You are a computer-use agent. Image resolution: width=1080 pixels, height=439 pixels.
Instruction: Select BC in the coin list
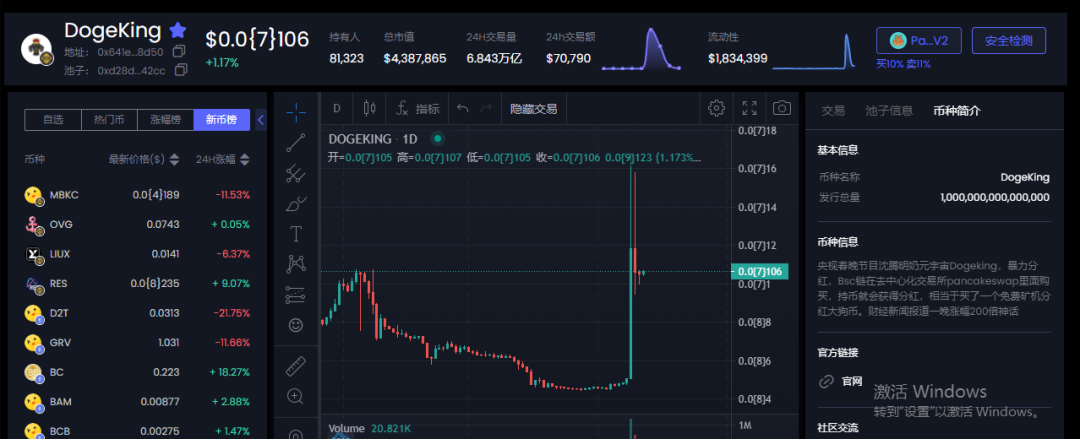pyautogui.click(x=137, y=372)
